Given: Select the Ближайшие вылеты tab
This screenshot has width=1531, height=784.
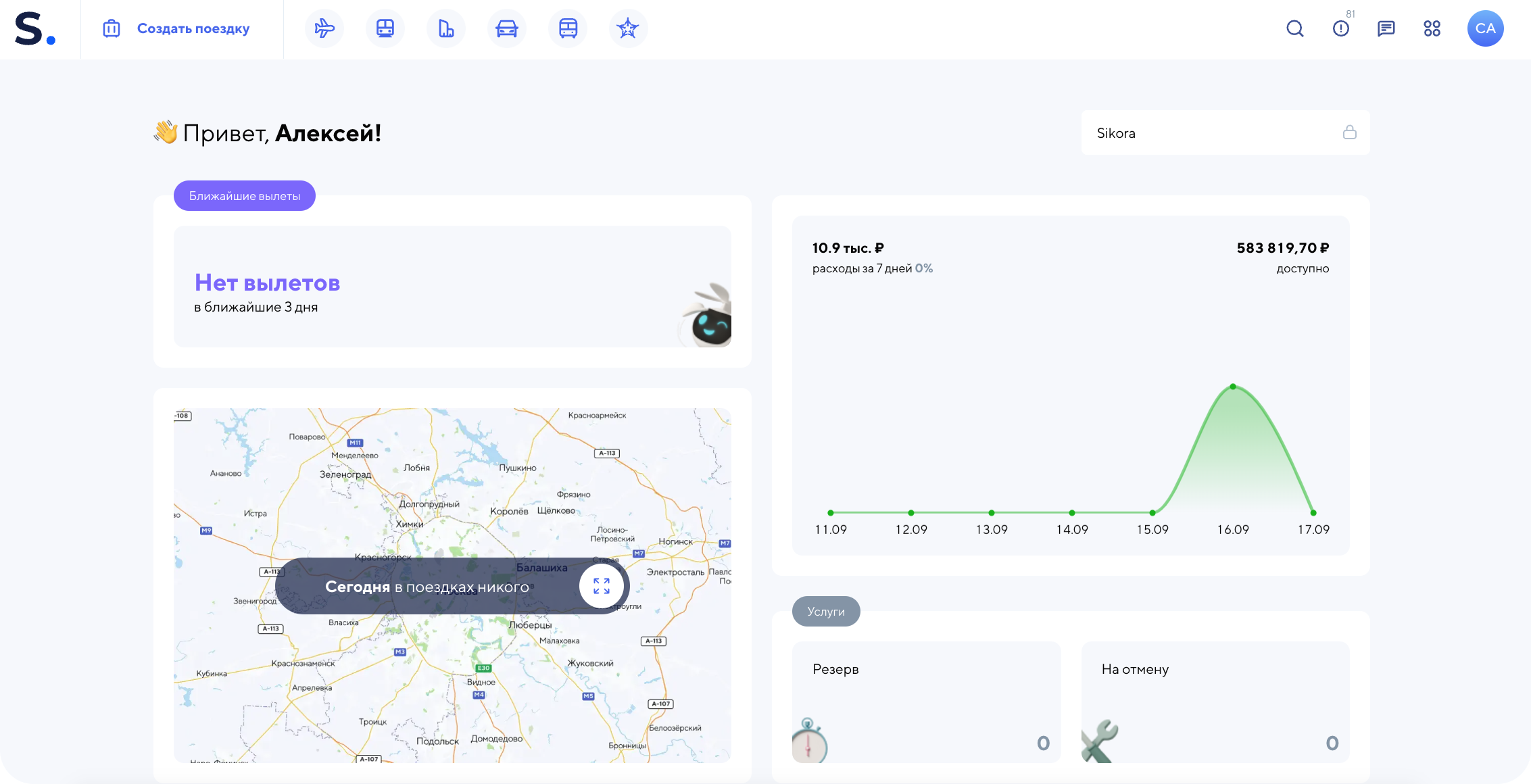Looking at the screenshot, I should [x=244, y=196].
